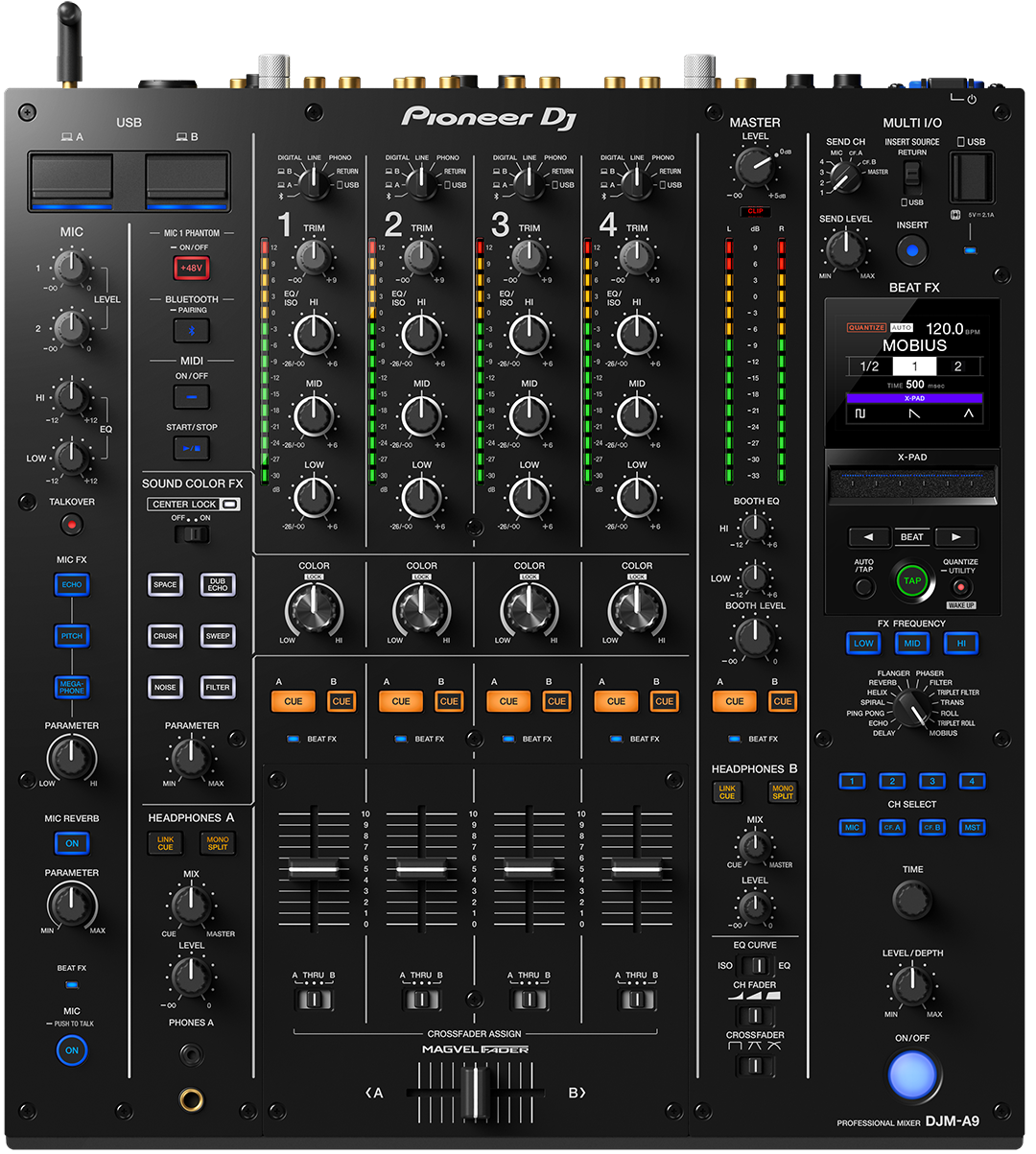Select the FX frequency MID band button
This screenshot has width=1036, height=1154.
[912, 644]
